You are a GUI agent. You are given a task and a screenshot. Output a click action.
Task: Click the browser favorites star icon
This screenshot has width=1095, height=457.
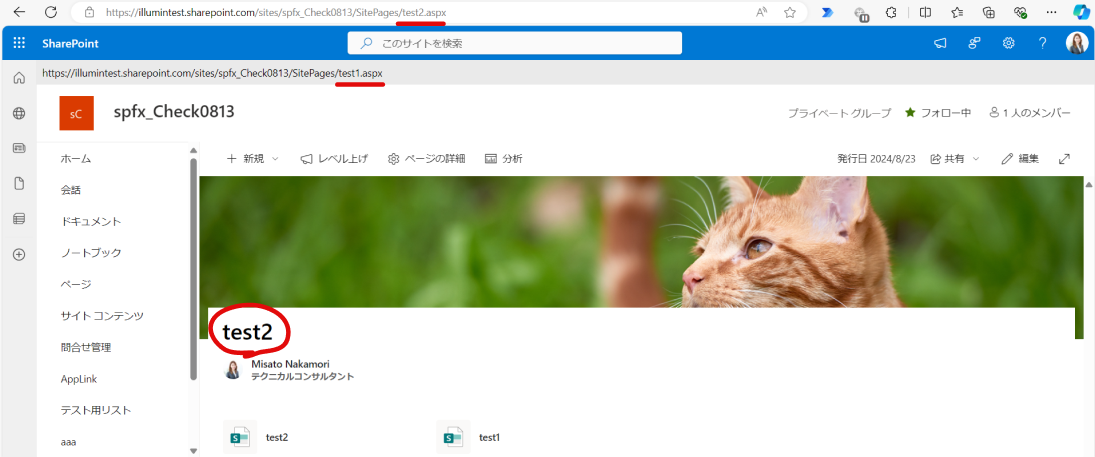click(790, 13)
